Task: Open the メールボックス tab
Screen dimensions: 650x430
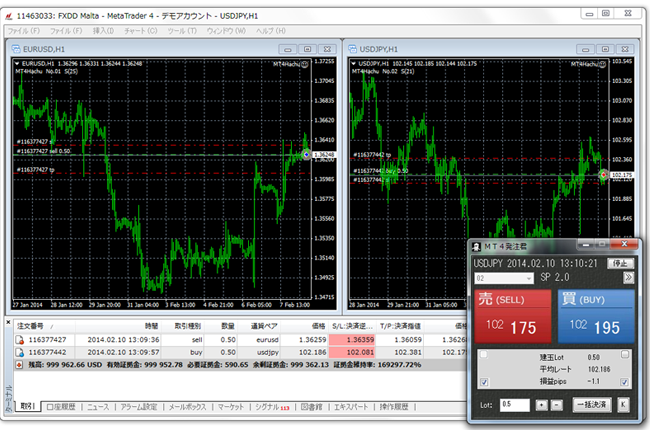Action: click(187, 407)
